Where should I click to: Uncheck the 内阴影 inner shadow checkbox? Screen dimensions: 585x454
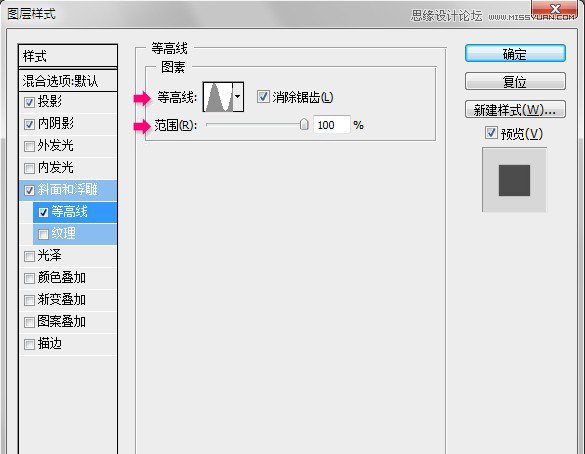point(29,124)
